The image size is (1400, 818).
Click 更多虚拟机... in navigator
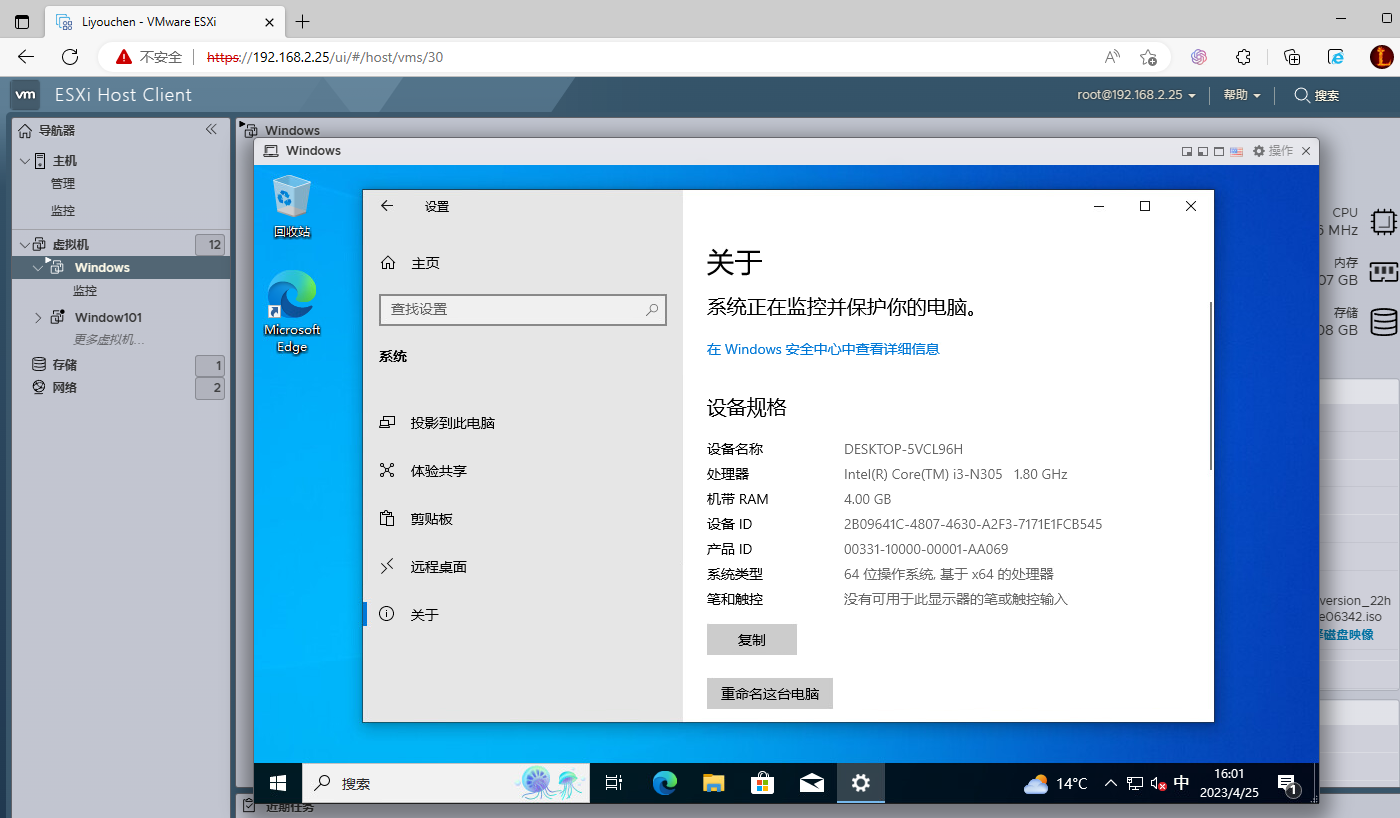click(x=109, y=340)
